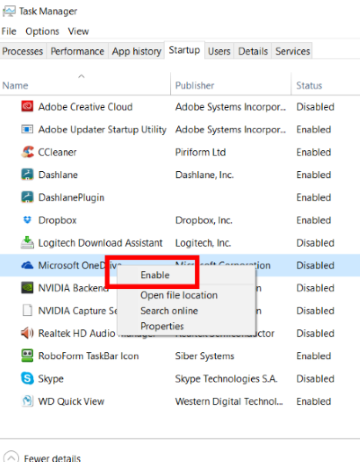Choose Open file location in context menu
Screen dimensions: 360x462
pyautogui.click(x=179, y=295)
